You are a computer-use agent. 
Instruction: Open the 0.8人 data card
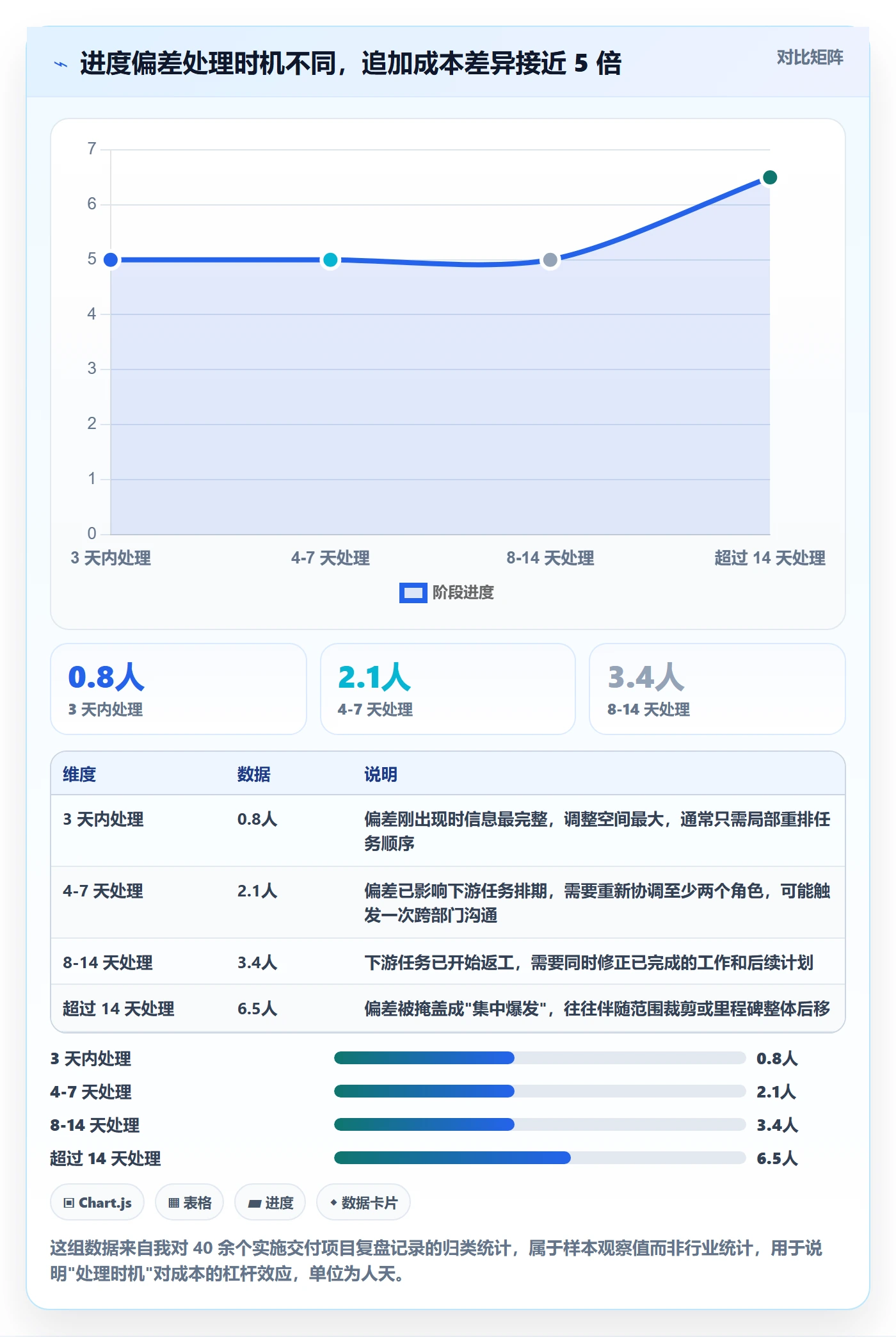pos(179,689)
